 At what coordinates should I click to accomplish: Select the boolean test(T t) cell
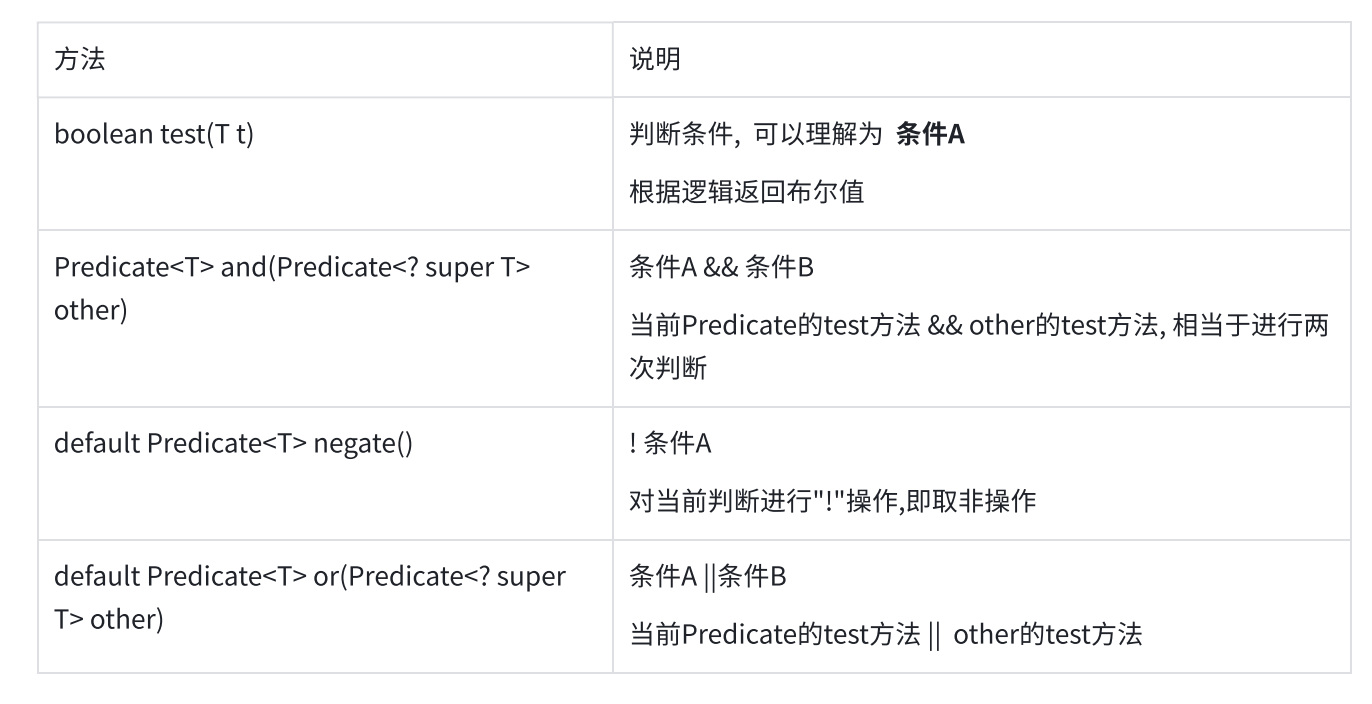(x=325, y=163)
